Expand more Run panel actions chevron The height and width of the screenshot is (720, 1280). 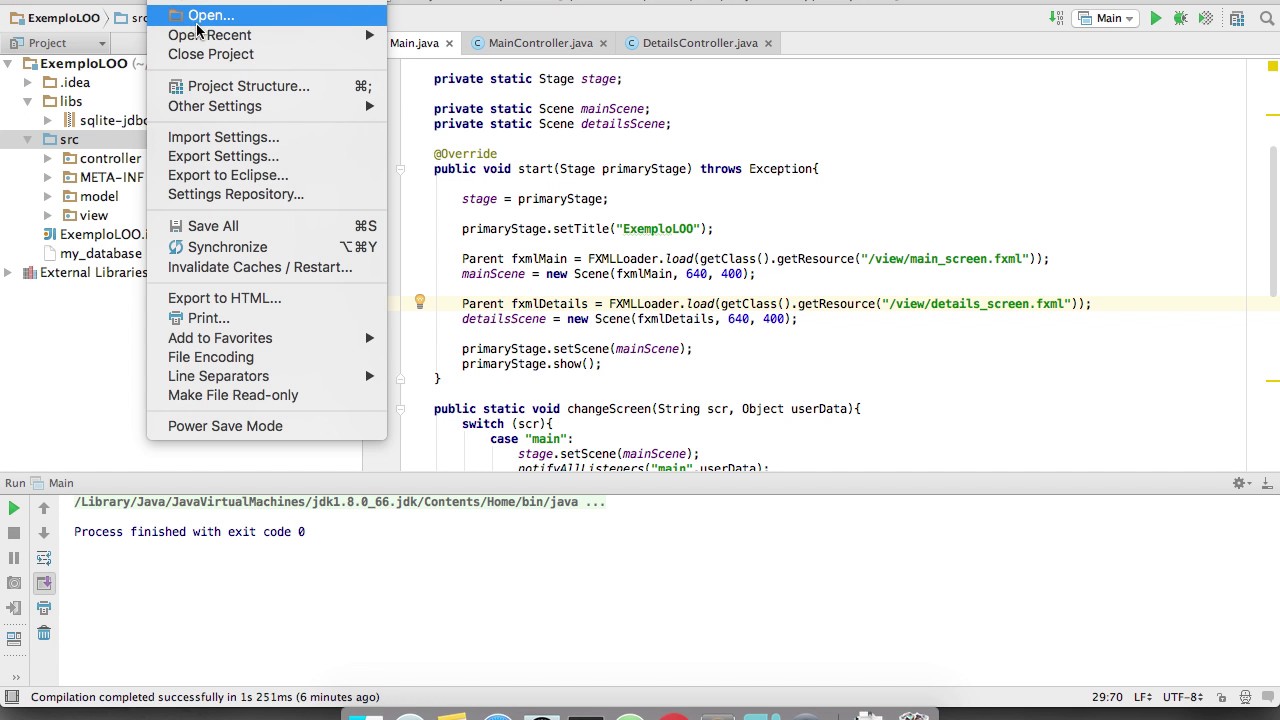pyautogui.click(x=14, y=676)
